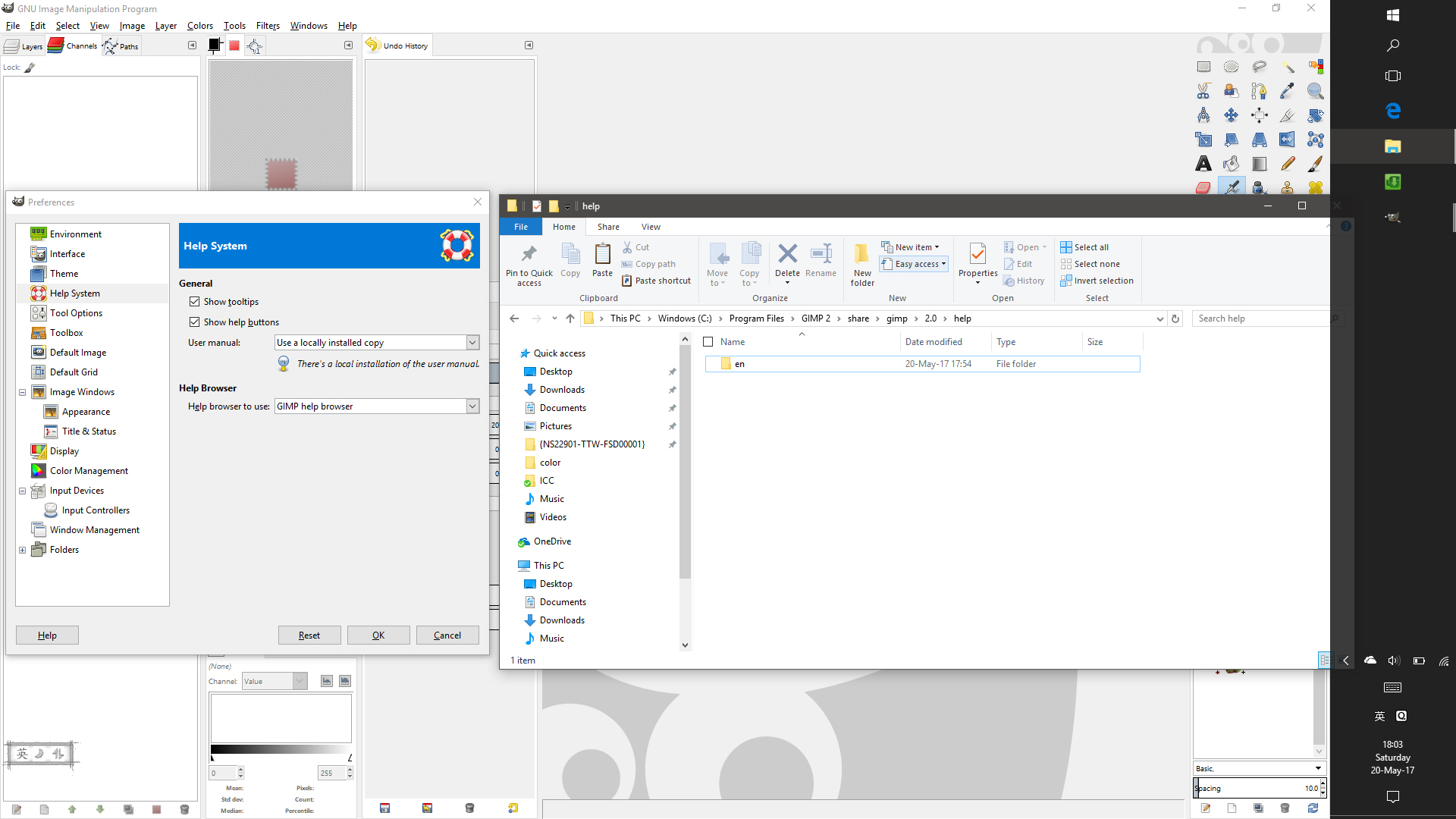Select the Alignment tool
The image size is (1456, 819).
pyautogui.click(x=1259, y=115)
